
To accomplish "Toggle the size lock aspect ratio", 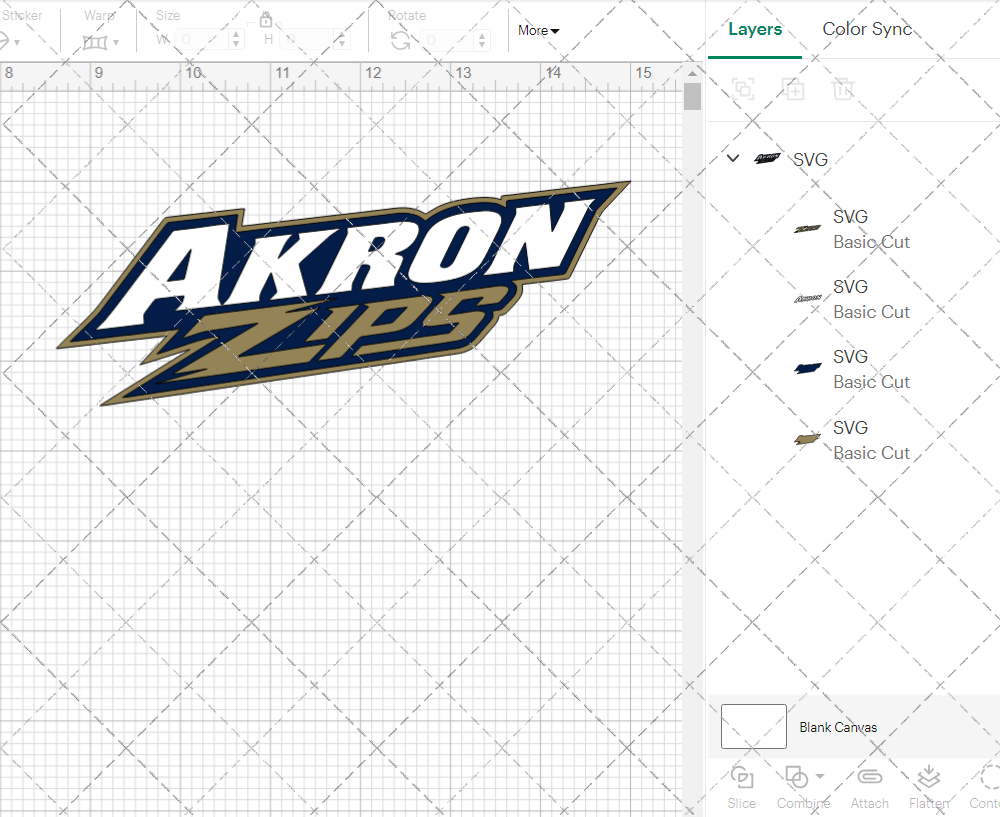I will [266, 19].
